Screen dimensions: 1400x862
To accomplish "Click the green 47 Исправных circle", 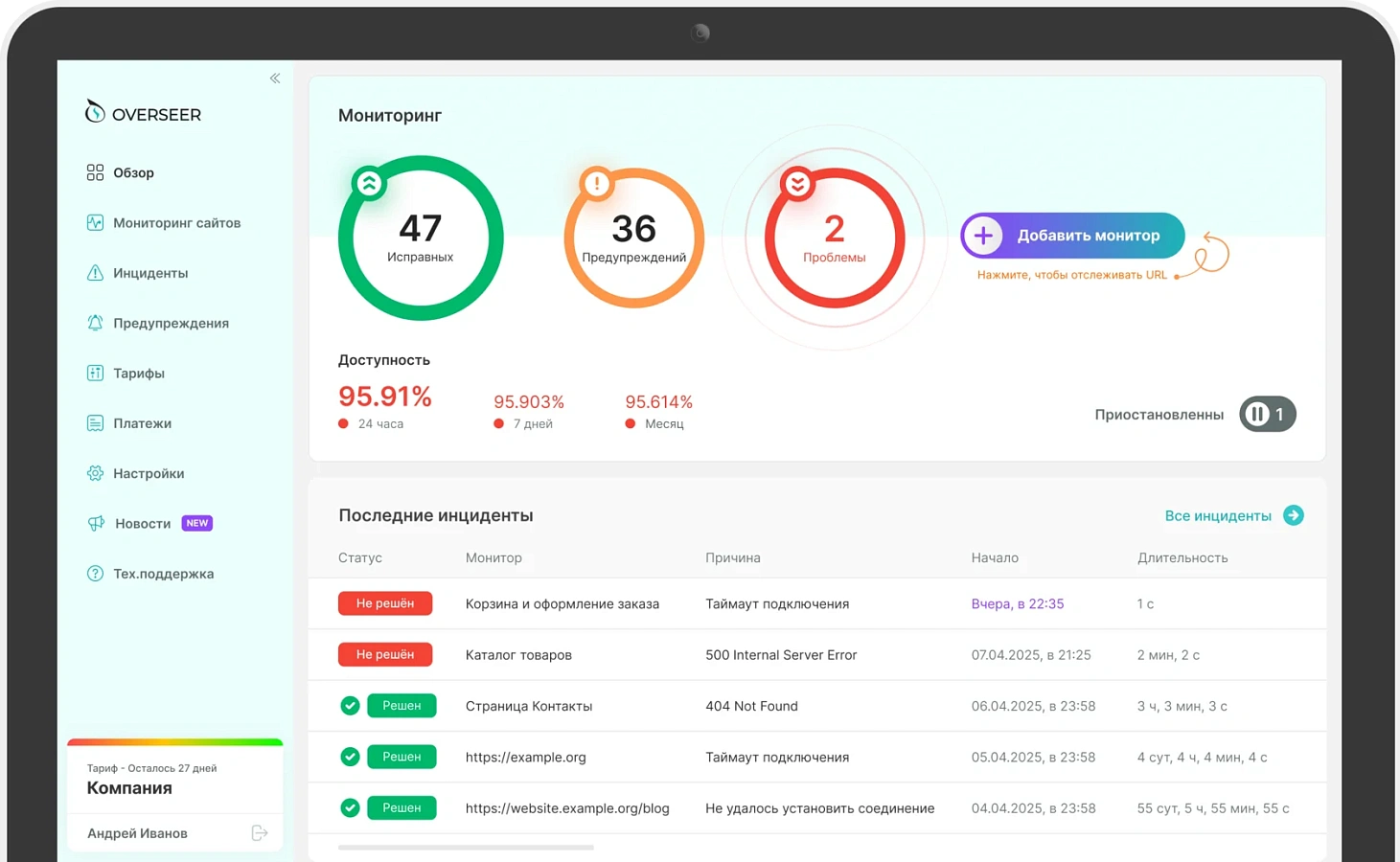I will 421,238.
